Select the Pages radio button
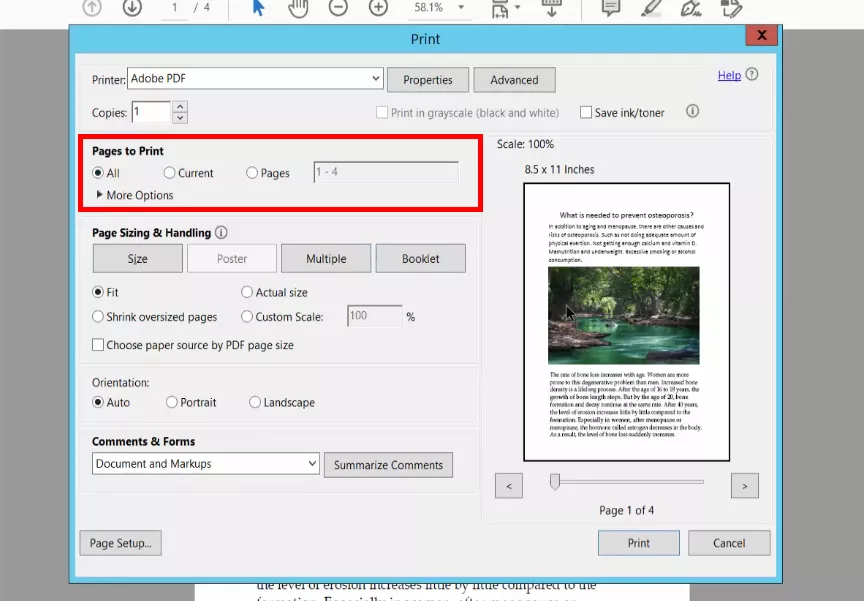The image size is (864, 601). (x=252, y=173)
